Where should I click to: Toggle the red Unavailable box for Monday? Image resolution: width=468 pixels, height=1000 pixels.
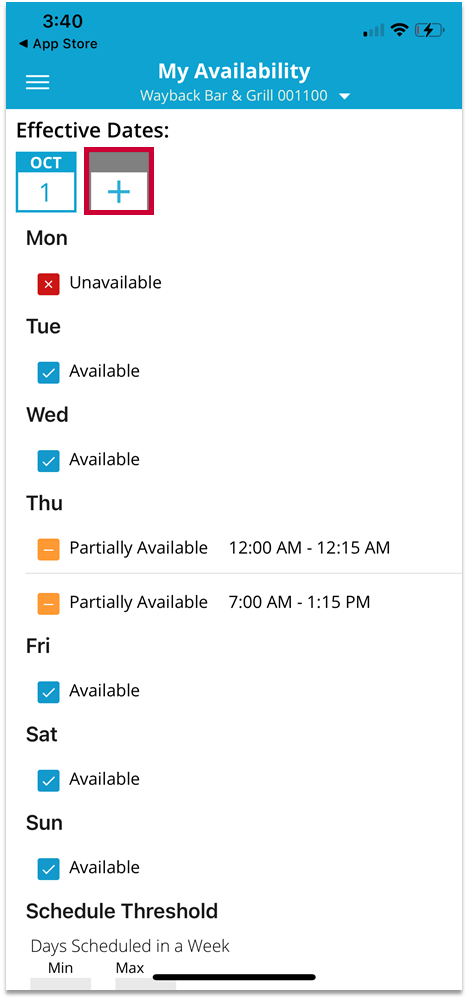coord(48,284)
